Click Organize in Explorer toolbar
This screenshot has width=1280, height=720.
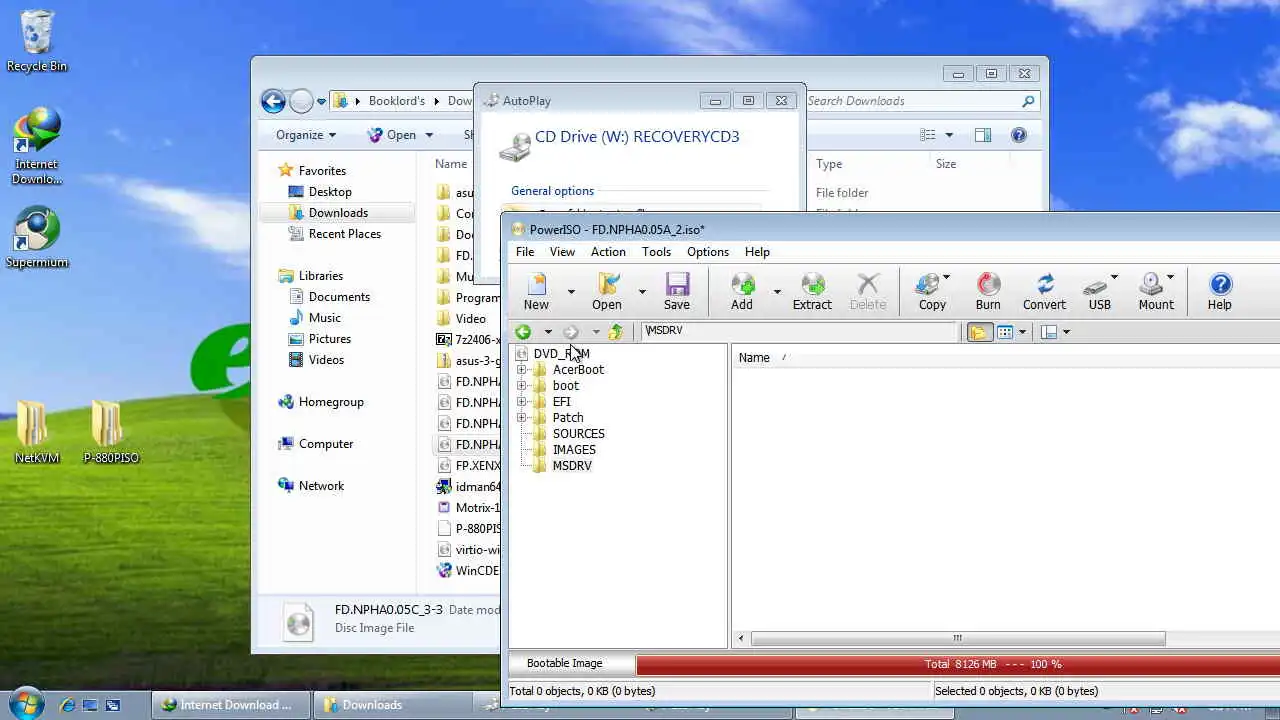306,135
